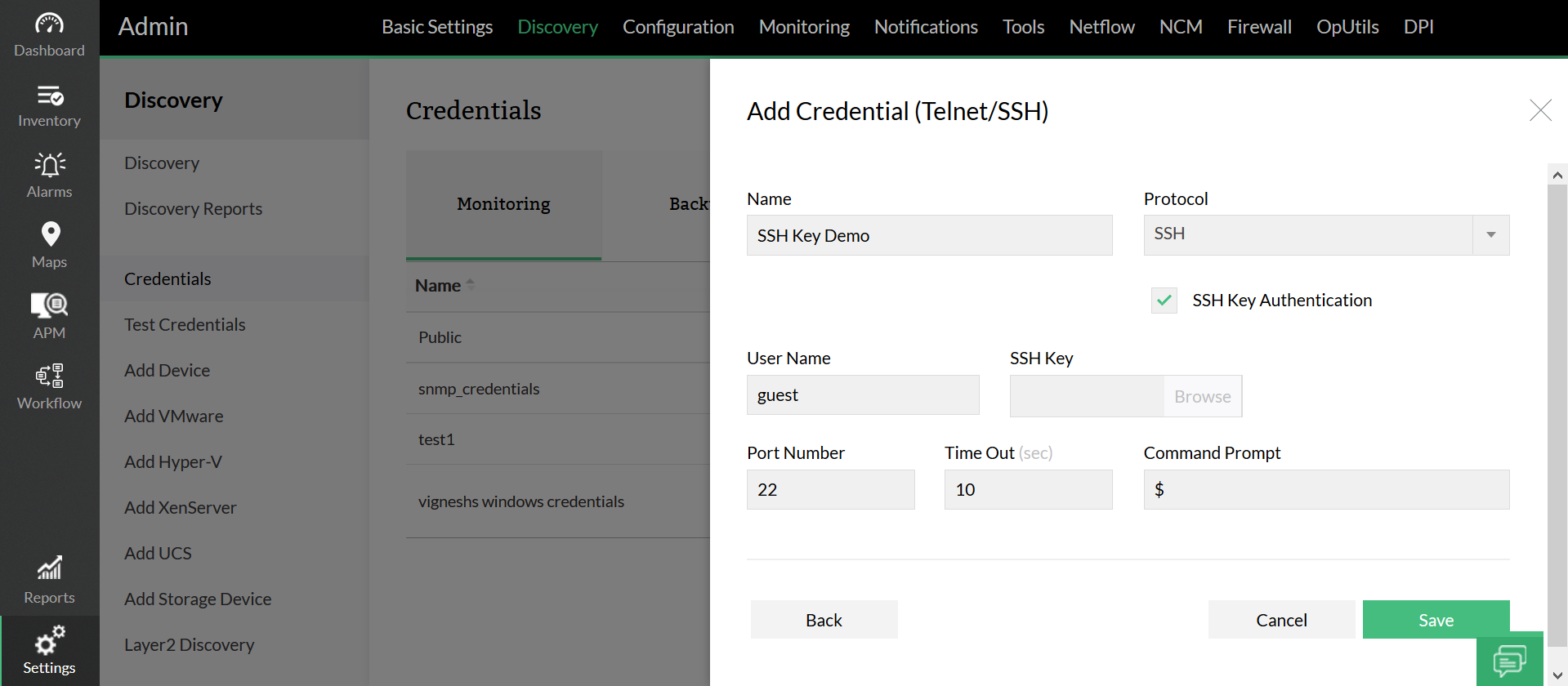The width and height of the screenshot is (1568, 686).
Task: Uncheck SSH Key Authentication checkbox
Action: [1164, 301]
